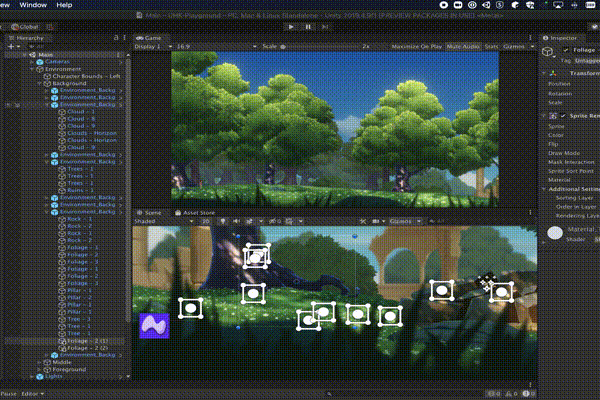Open the Window menu

tap(33, 5)
